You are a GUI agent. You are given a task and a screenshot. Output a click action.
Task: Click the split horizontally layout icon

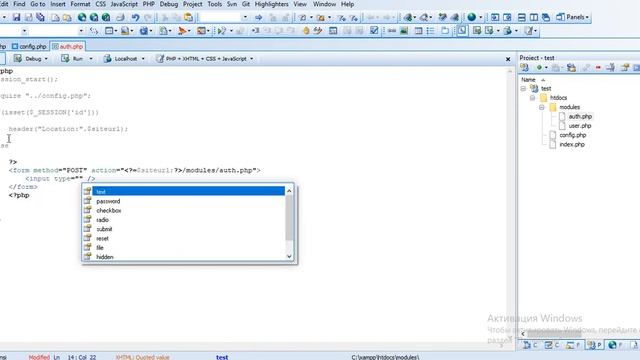pyautogui.click(x=522, y=18)
